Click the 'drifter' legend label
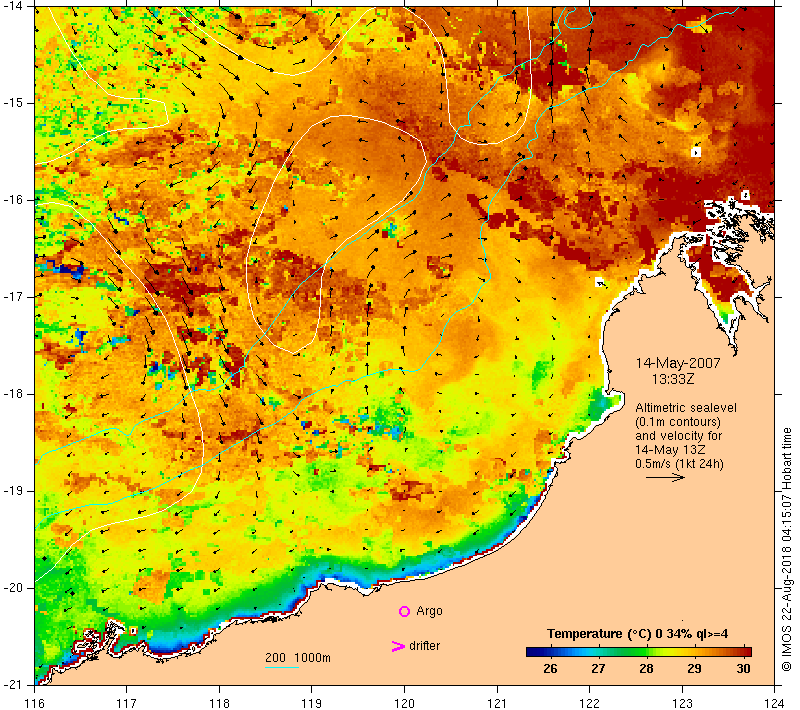Screen dimensions: 800x710 [x=424, y=646]
